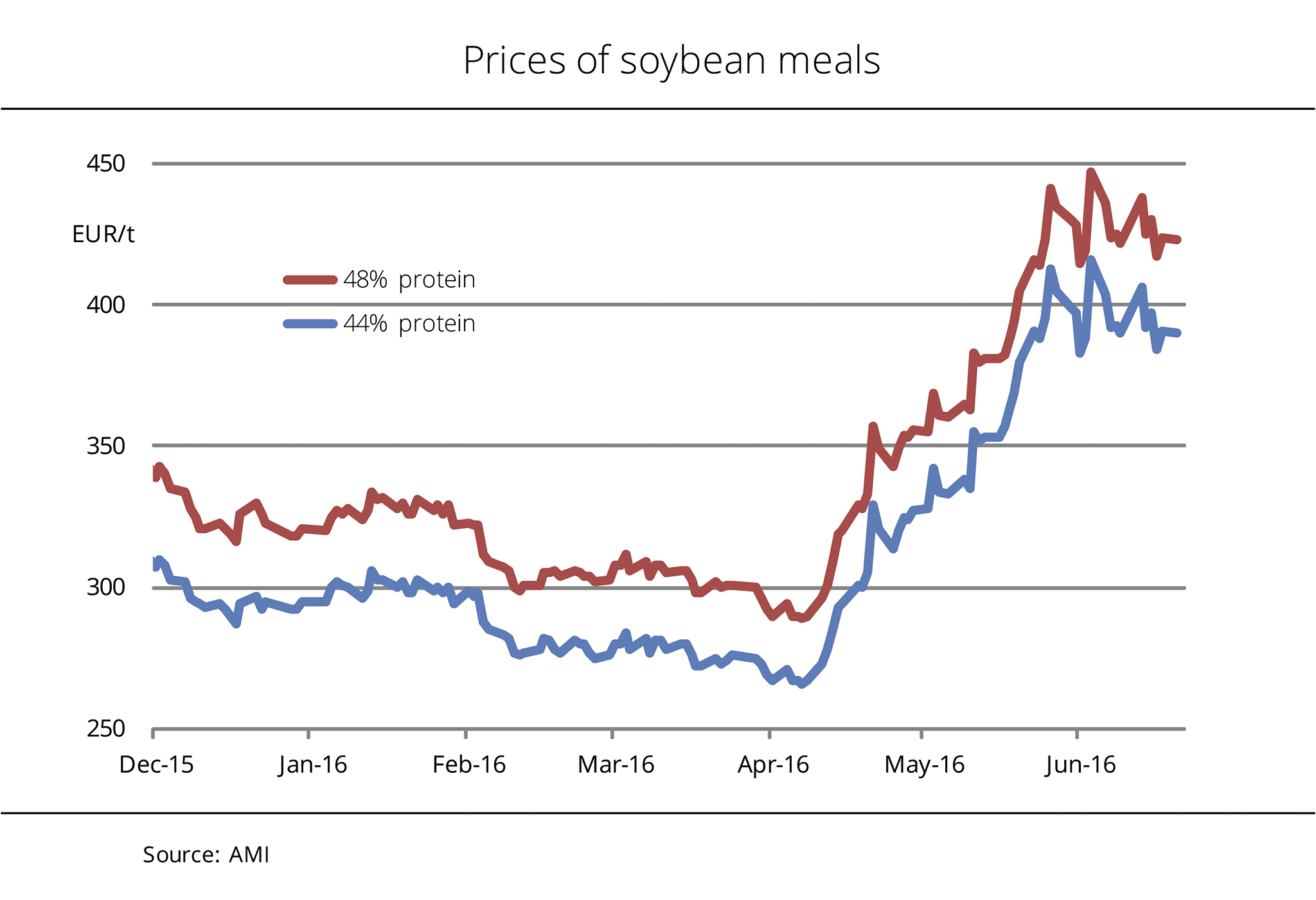Select the Jan-16 x-axis label
This screenshot has width=1316, height=900.
click(312, 765)
